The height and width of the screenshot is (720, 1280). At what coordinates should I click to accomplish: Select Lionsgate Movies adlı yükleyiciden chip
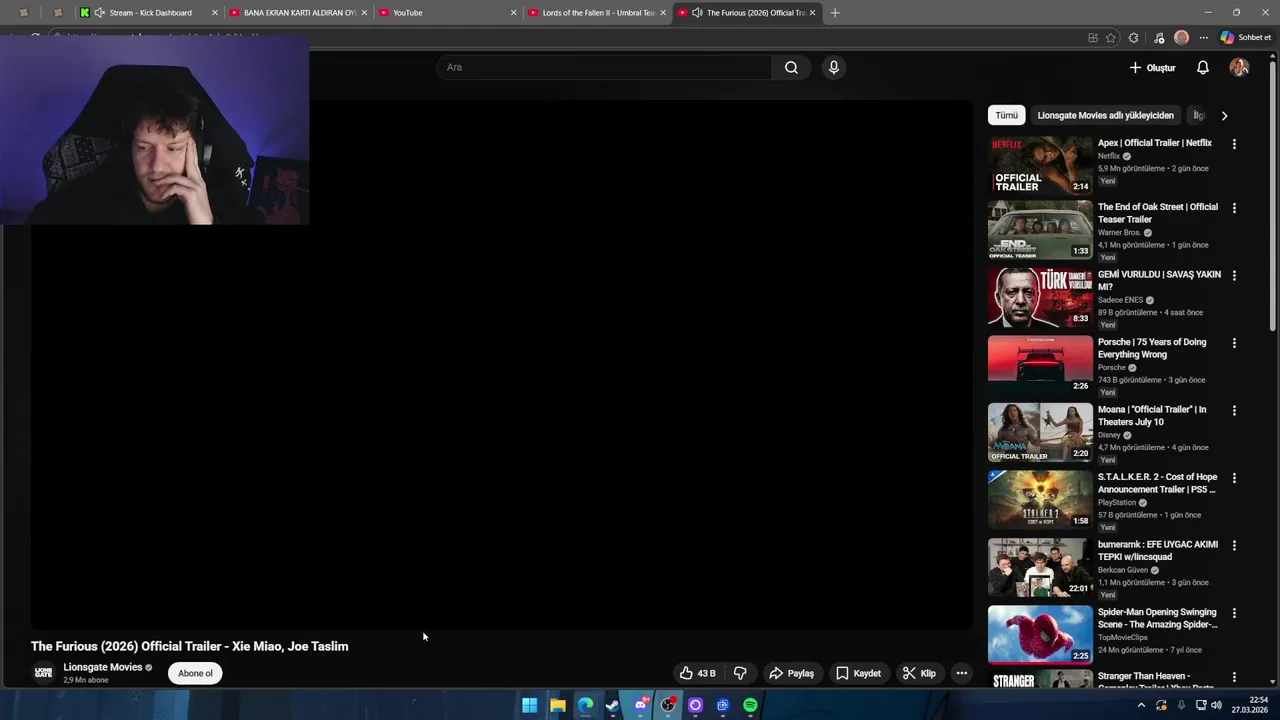click(1105, 115)
